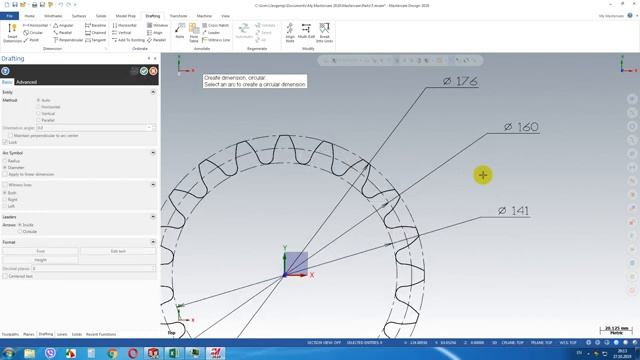
Task: Select the Witness Line tool
Action: pos(216,40)
